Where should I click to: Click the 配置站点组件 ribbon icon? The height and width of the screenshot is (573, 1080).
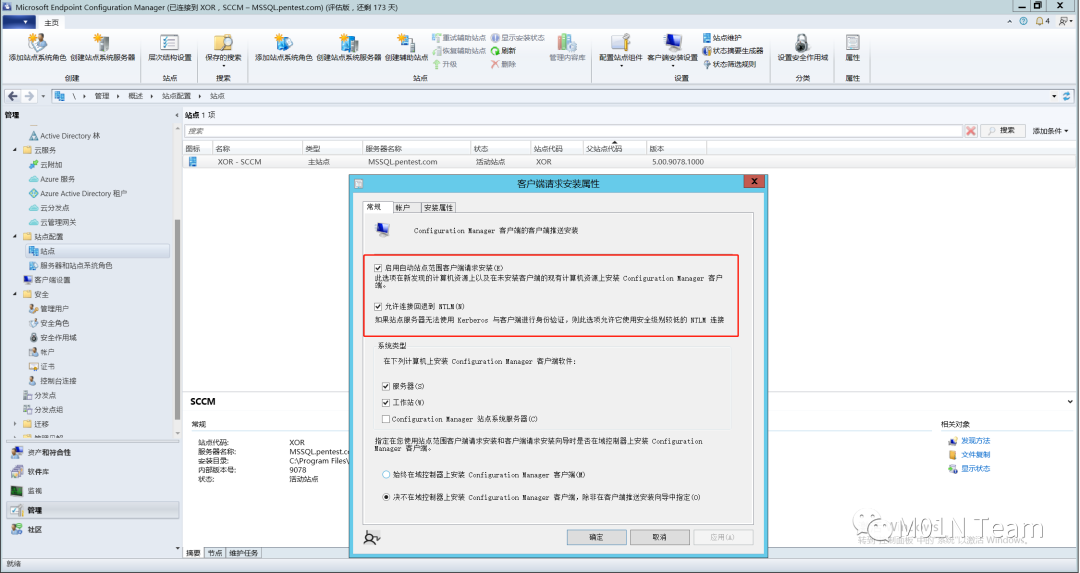621,43
